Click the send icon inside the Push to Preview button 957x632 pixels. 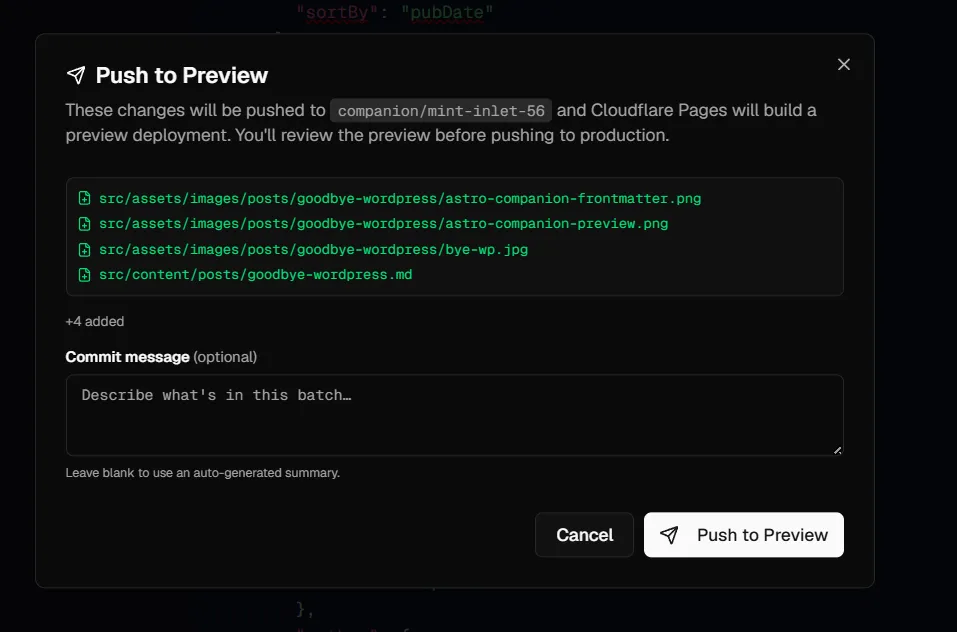click(669, 535)
